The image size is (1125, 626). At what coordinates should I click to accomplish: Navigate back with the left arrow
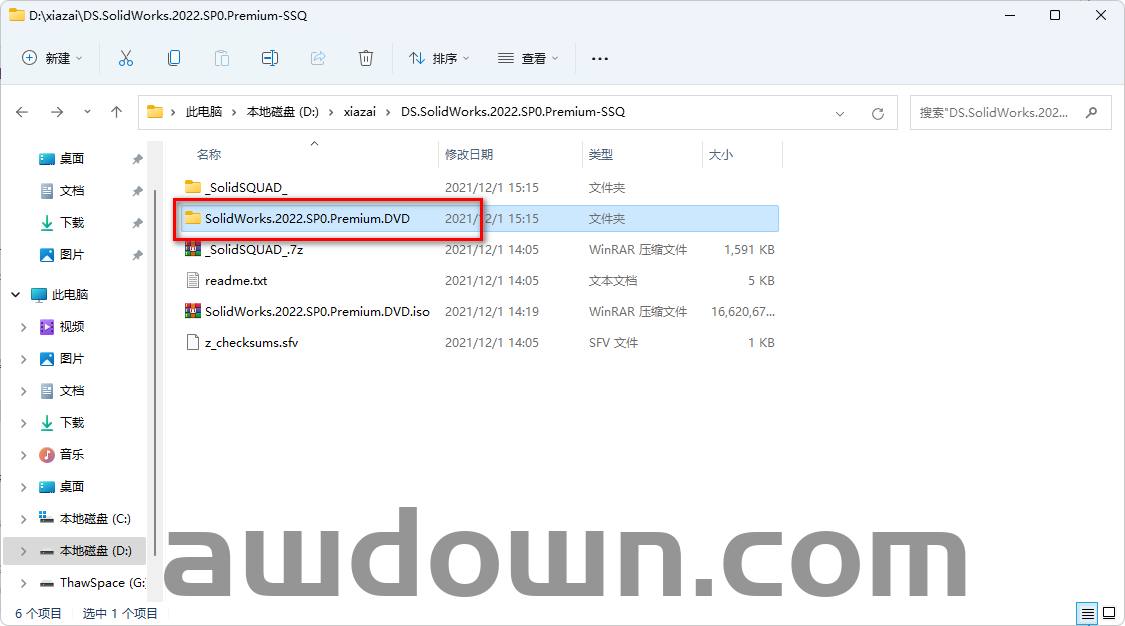tap(22, 112)
